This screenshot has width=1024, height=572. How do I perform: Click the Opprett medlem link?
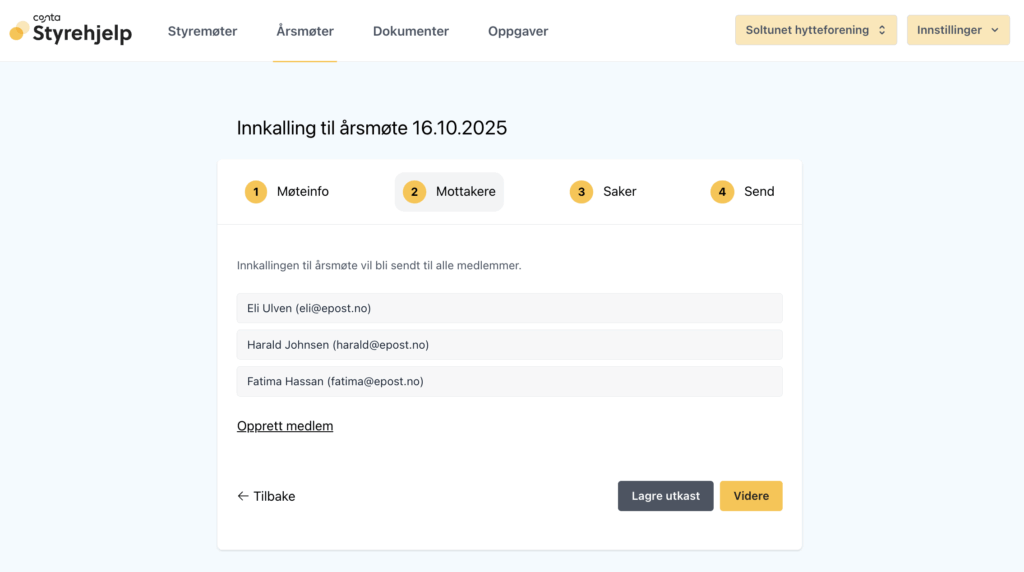(285, 426)
